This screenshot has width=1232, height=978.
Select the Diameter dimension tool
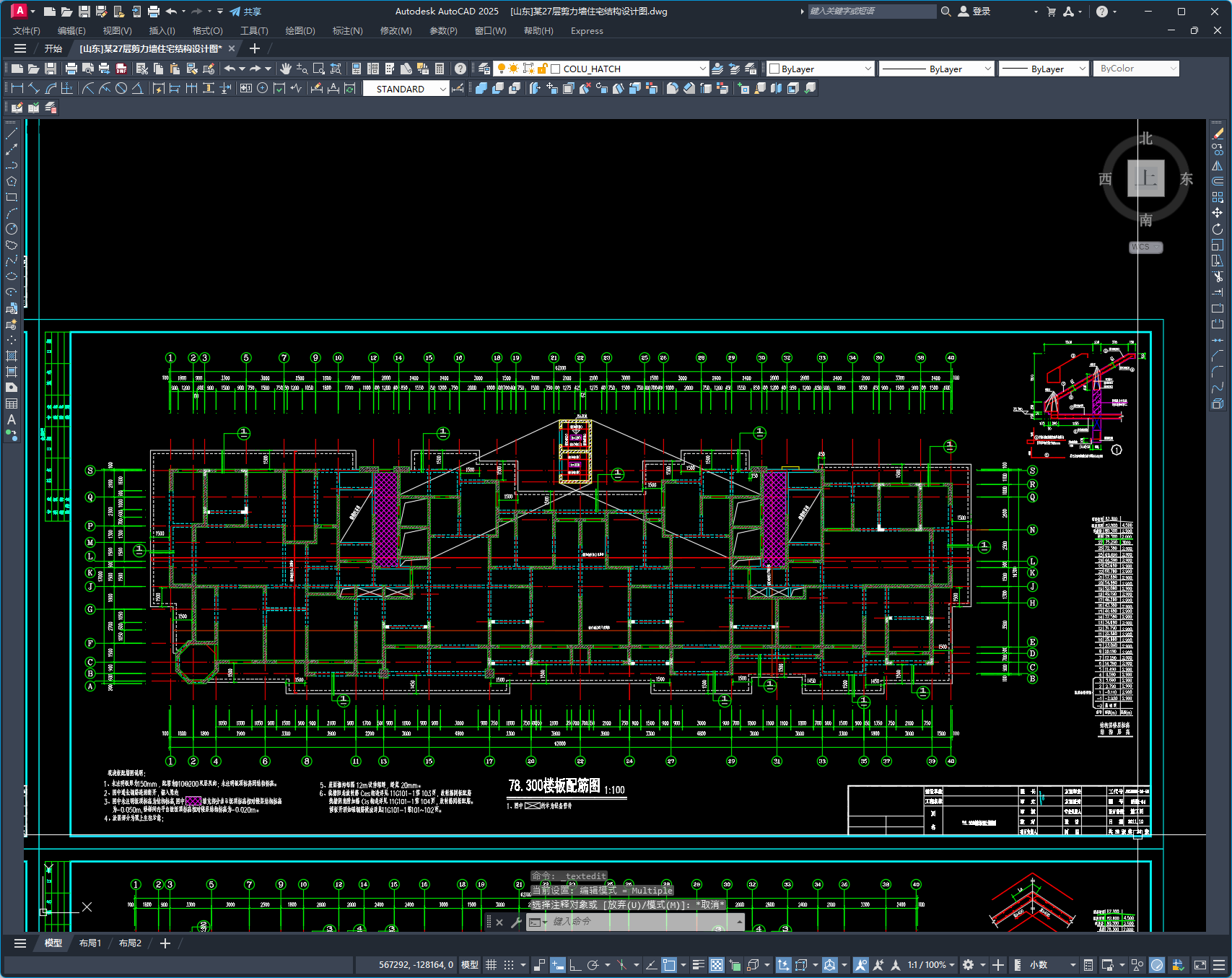point(121,88)
